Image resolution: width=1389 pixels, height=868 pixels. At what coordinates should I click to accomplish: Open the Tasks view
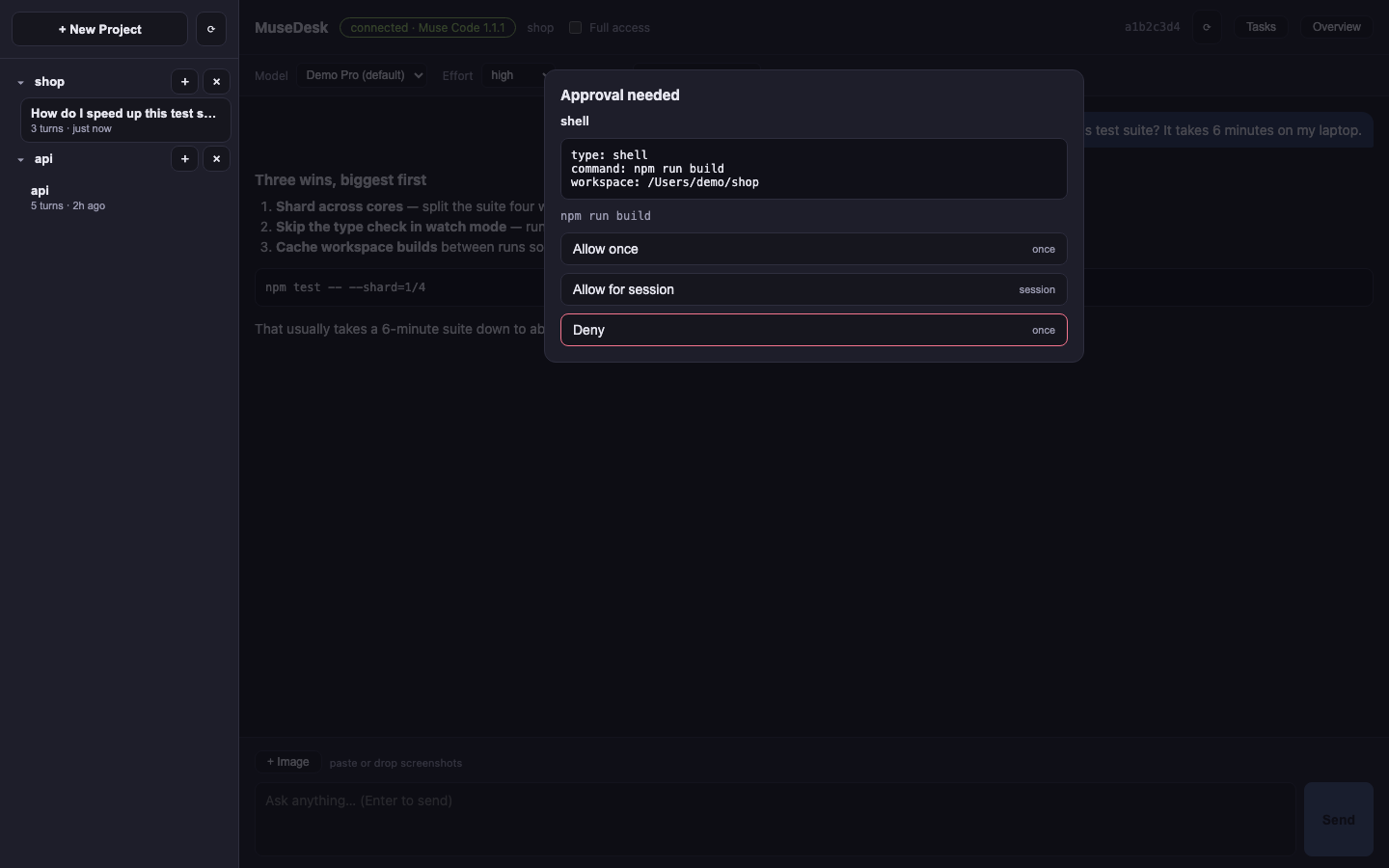pyautogui.click(x=1261, y=27)
